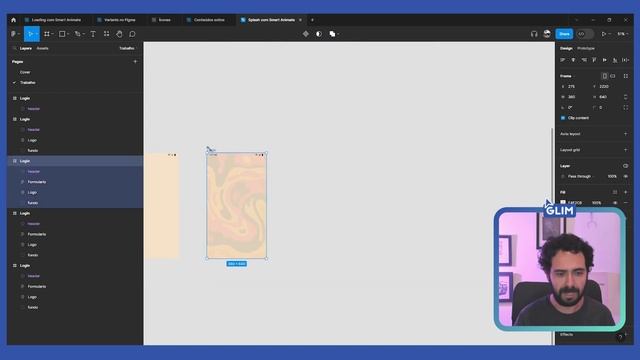Go to the Figma home icon
Image resolution: width=640 pixels, height=360 pixels.
click(x=13, y=20)
